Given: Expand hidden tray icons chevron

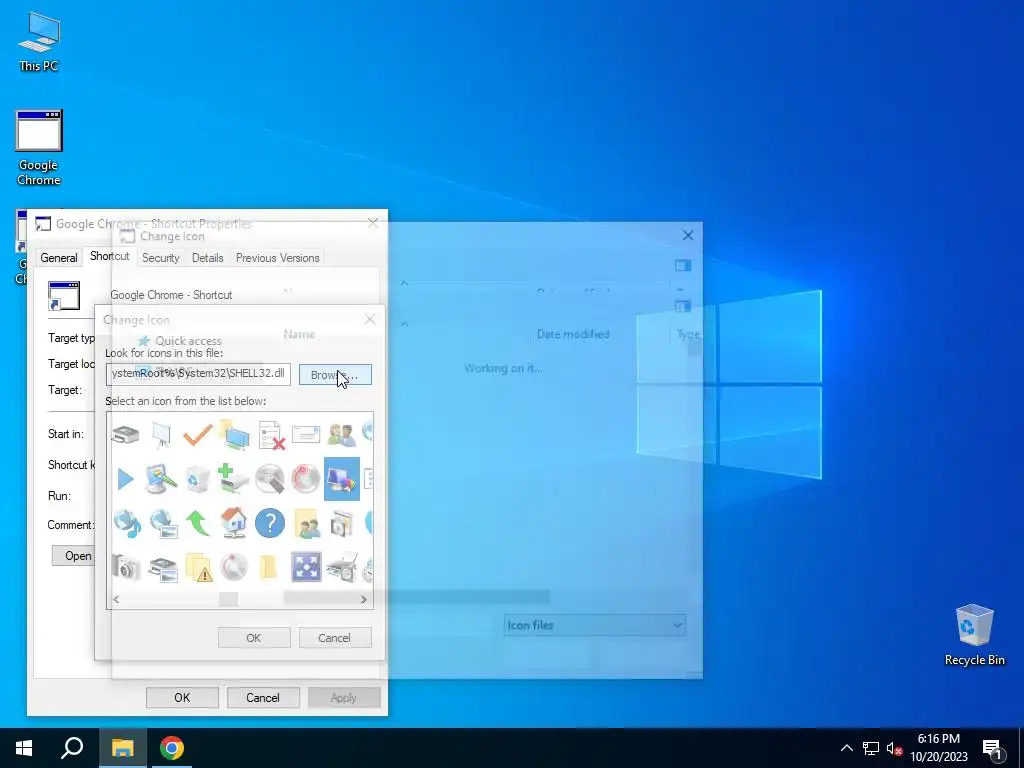Looking at the screenshot, I should coord(846,748).
